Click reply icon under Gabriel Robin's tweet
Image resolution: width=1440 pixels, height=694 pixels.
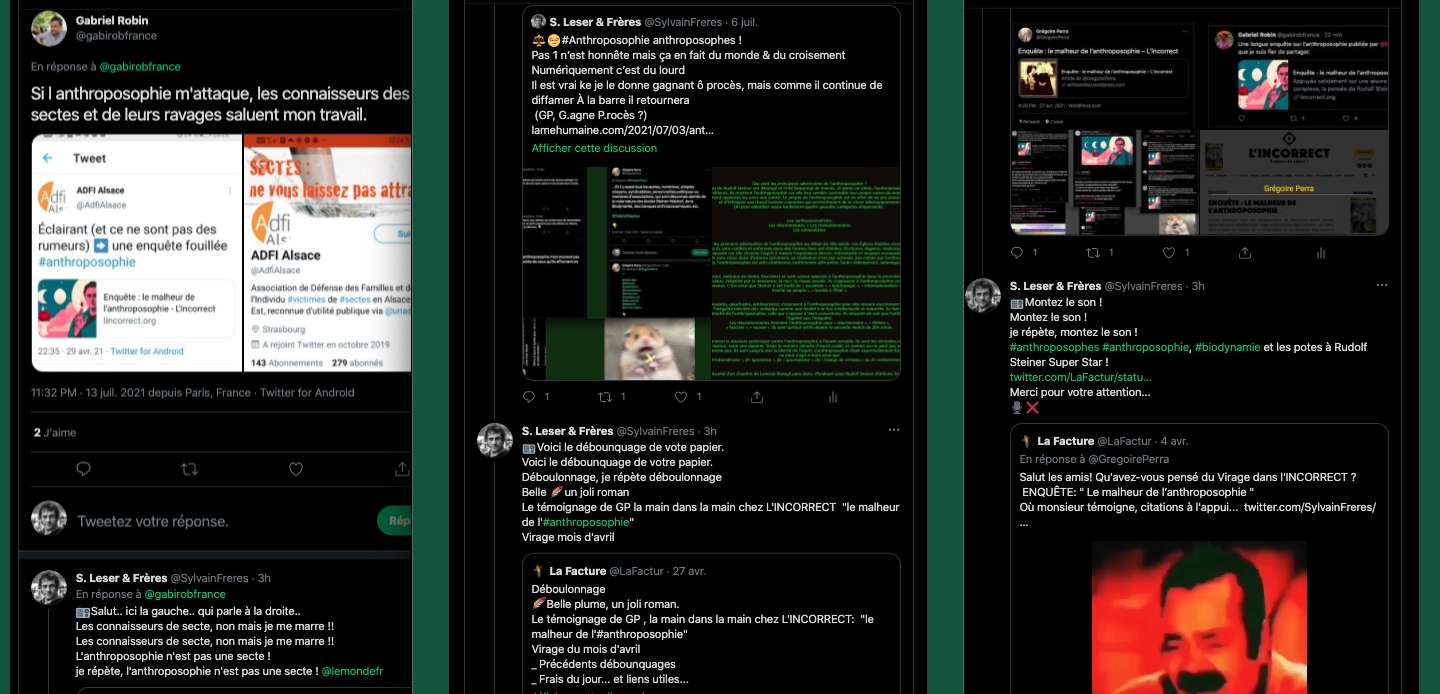pyautogui.click(x=84, y=469)
